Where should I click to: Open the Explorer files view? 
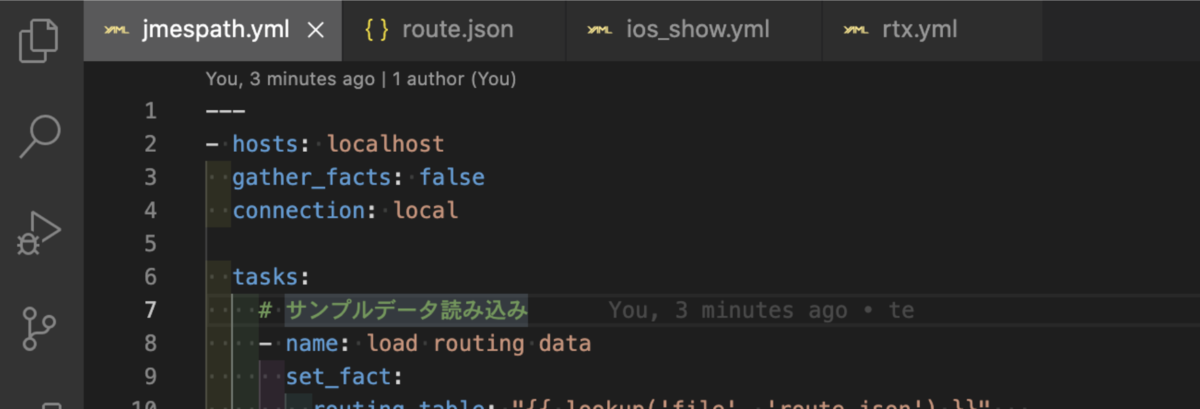click(x=39, y=41)
